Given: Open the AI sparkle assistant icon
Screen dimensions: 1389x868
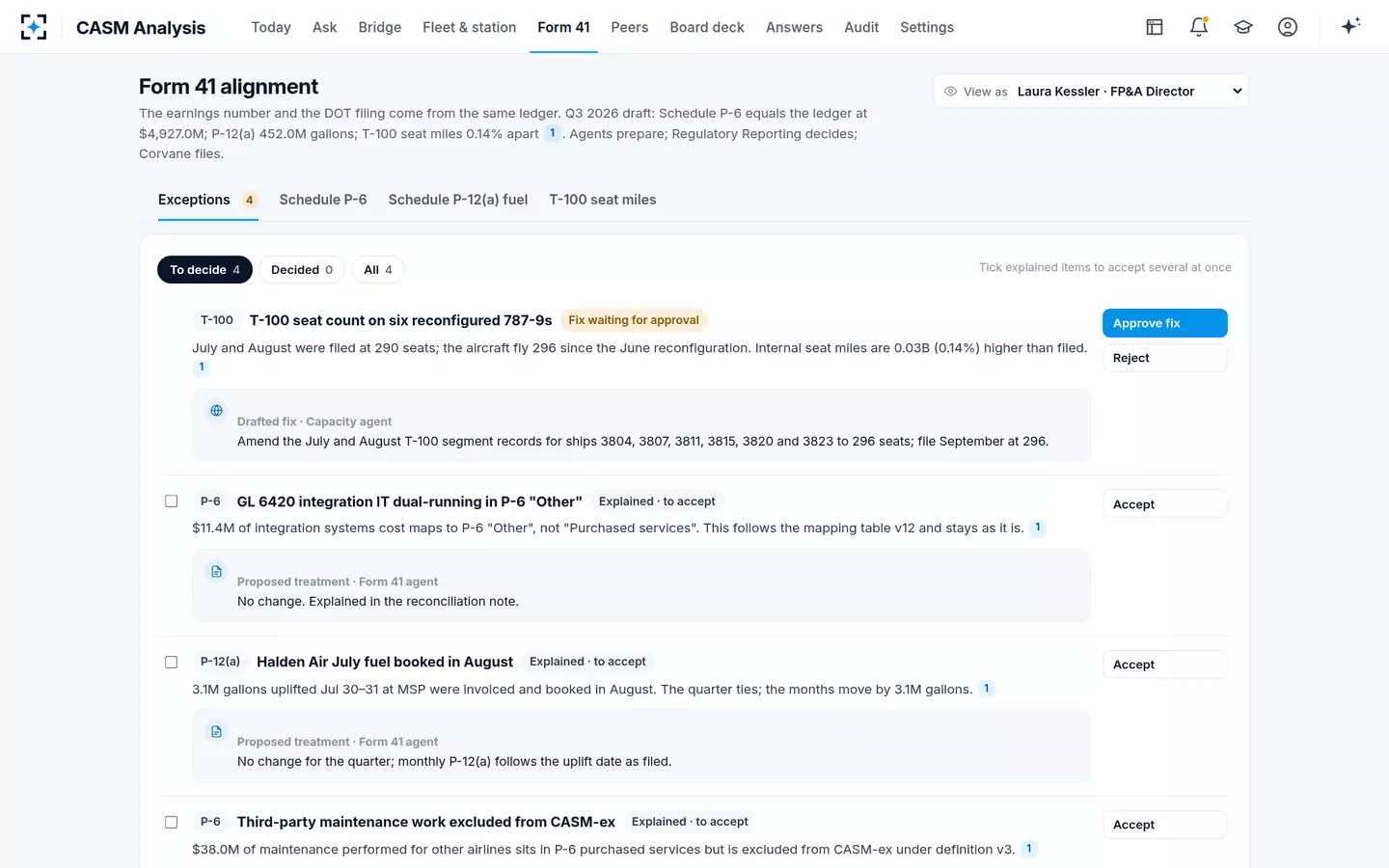Looking at the screenshot, I should pyautogui.click(x=1350, y=26).
